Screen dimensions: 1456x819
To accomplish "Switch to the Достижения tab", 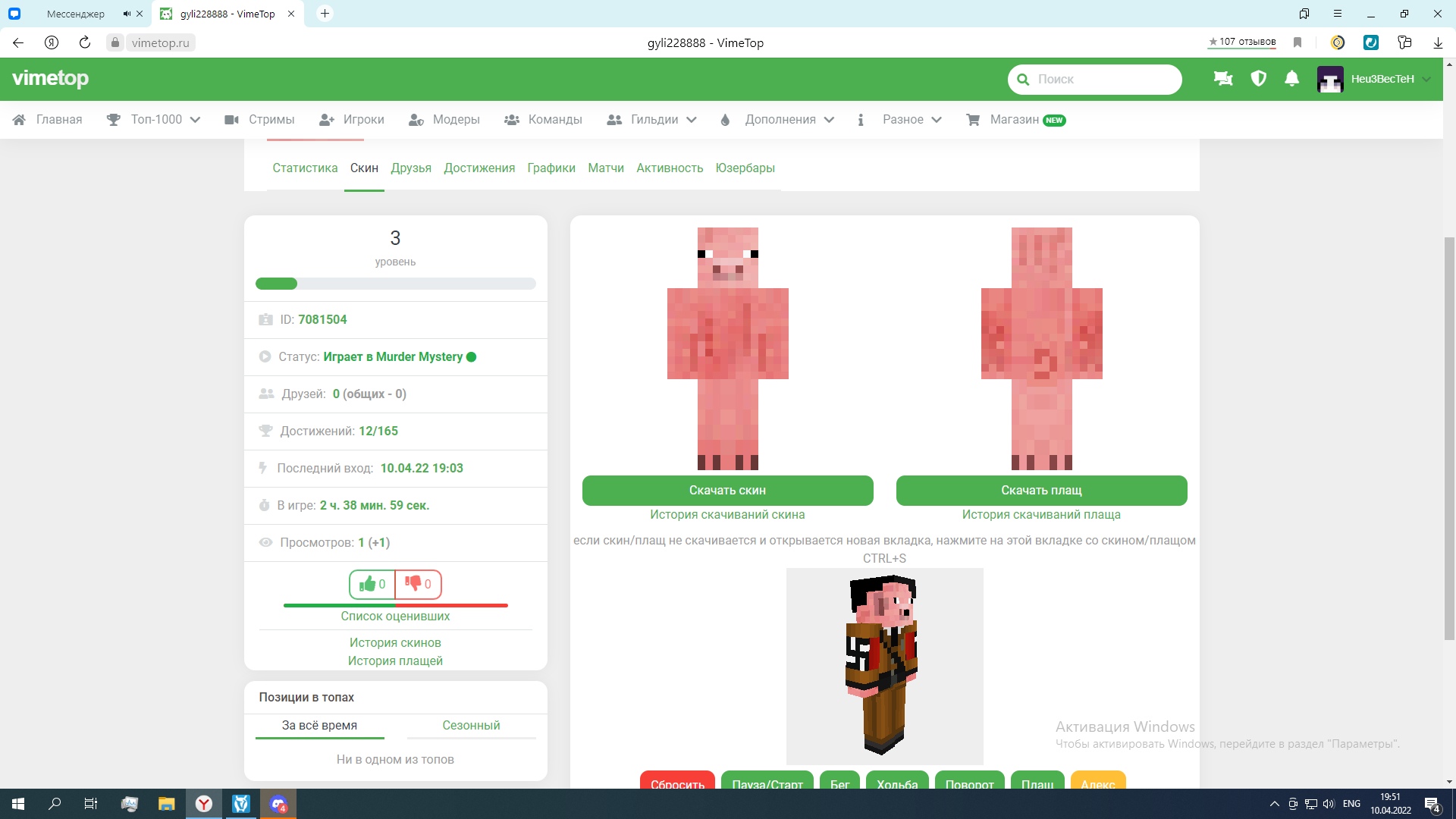I will pos(479,168).
